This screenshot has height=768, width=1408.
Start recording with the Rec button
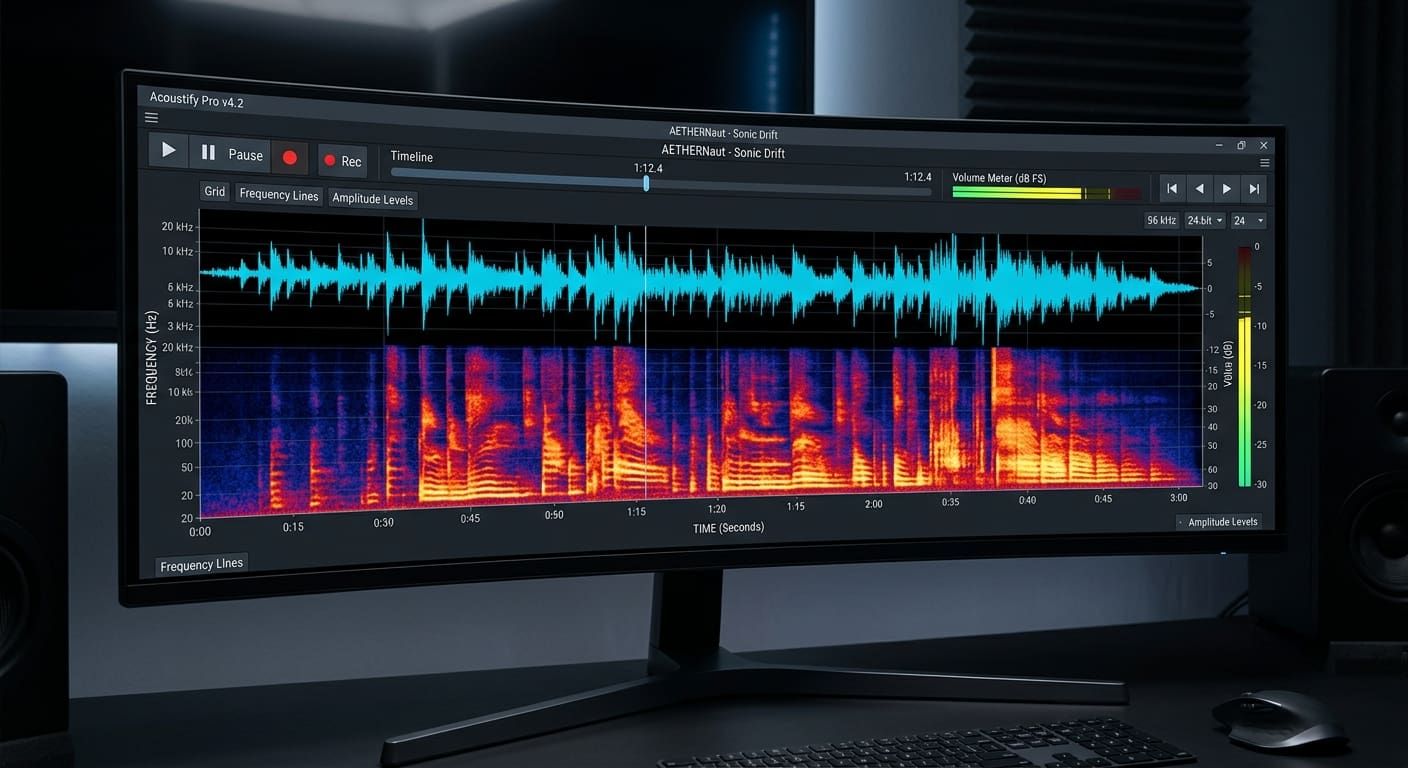click(343, 161)
